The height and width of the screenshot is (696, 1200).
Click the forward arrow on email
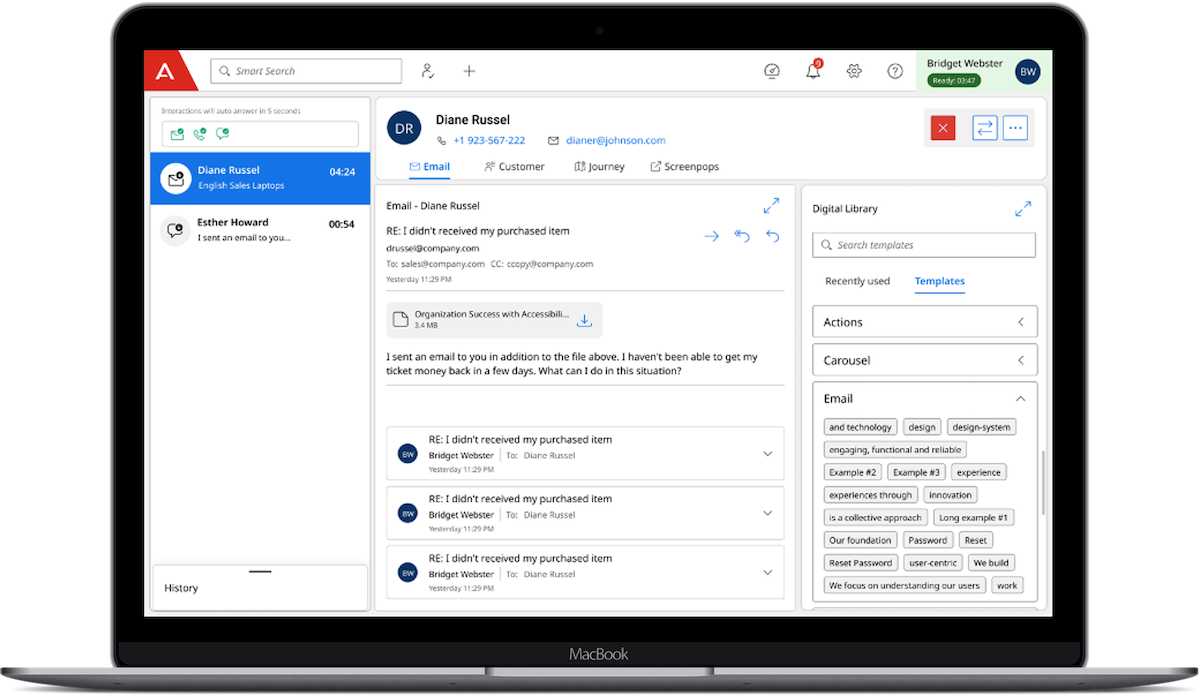click(711, 236)
